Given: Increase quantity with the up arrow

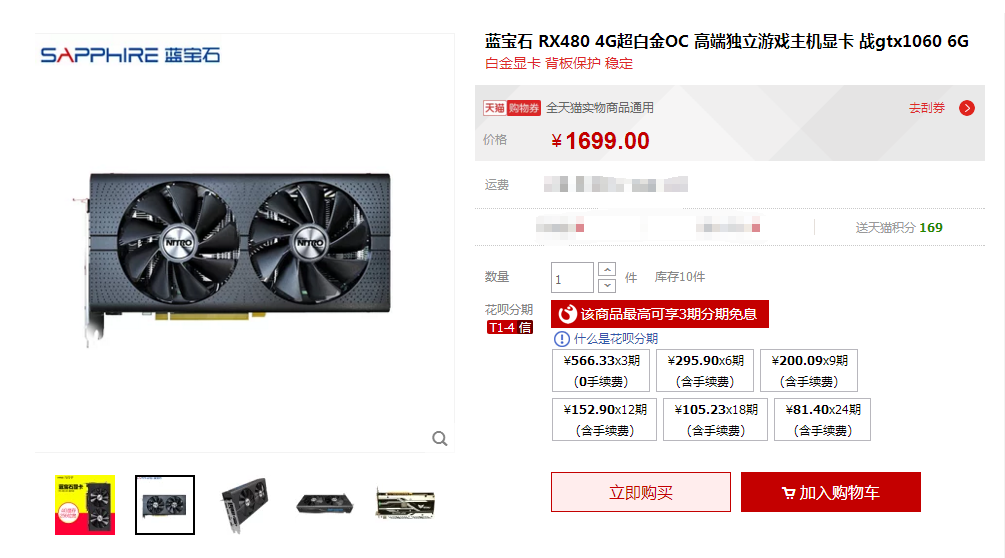Looking at the screenshot, I should (606, 269).
